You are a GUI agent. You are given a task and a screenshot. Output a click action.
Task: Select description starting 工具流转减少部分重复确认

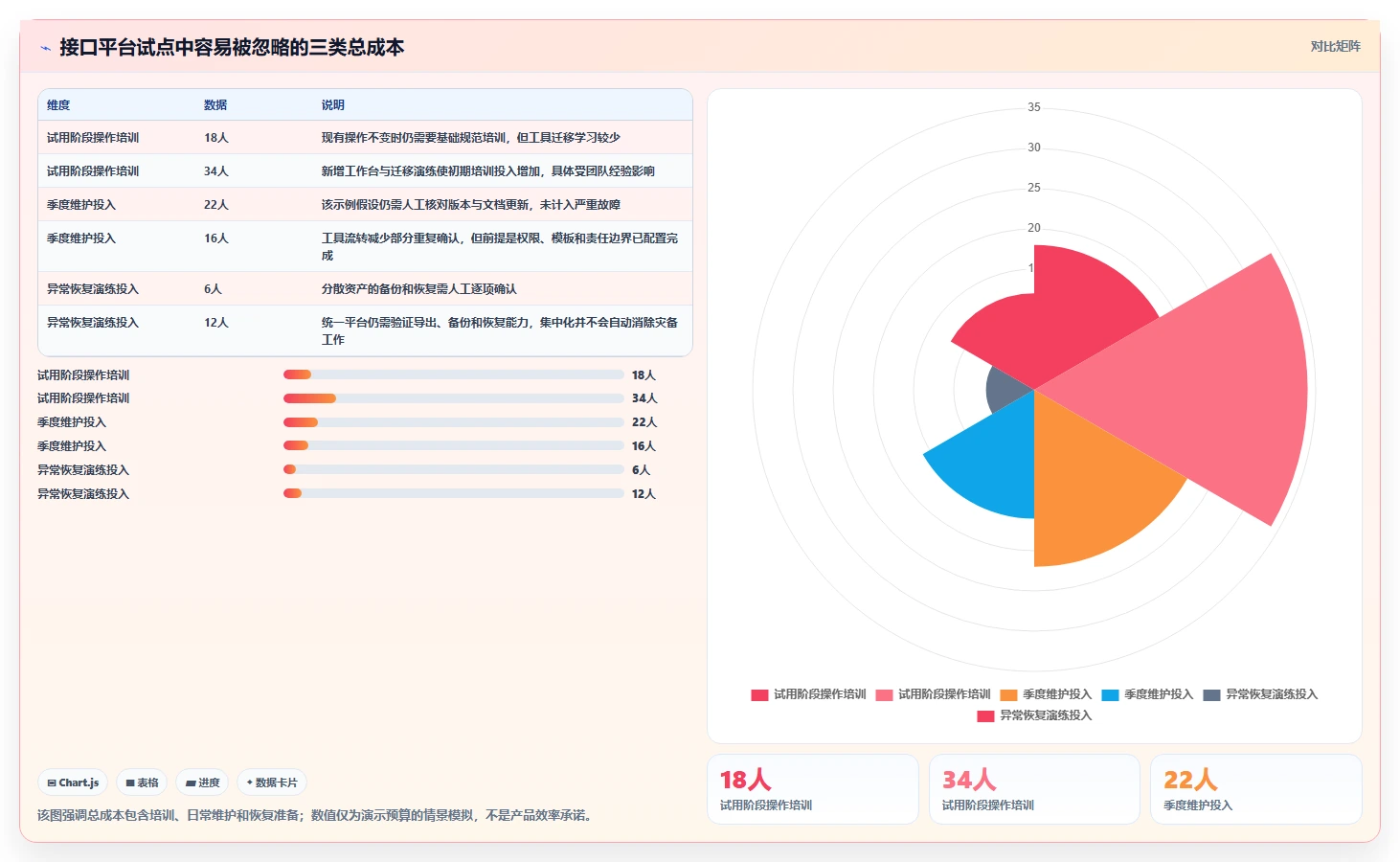(500, 247)
